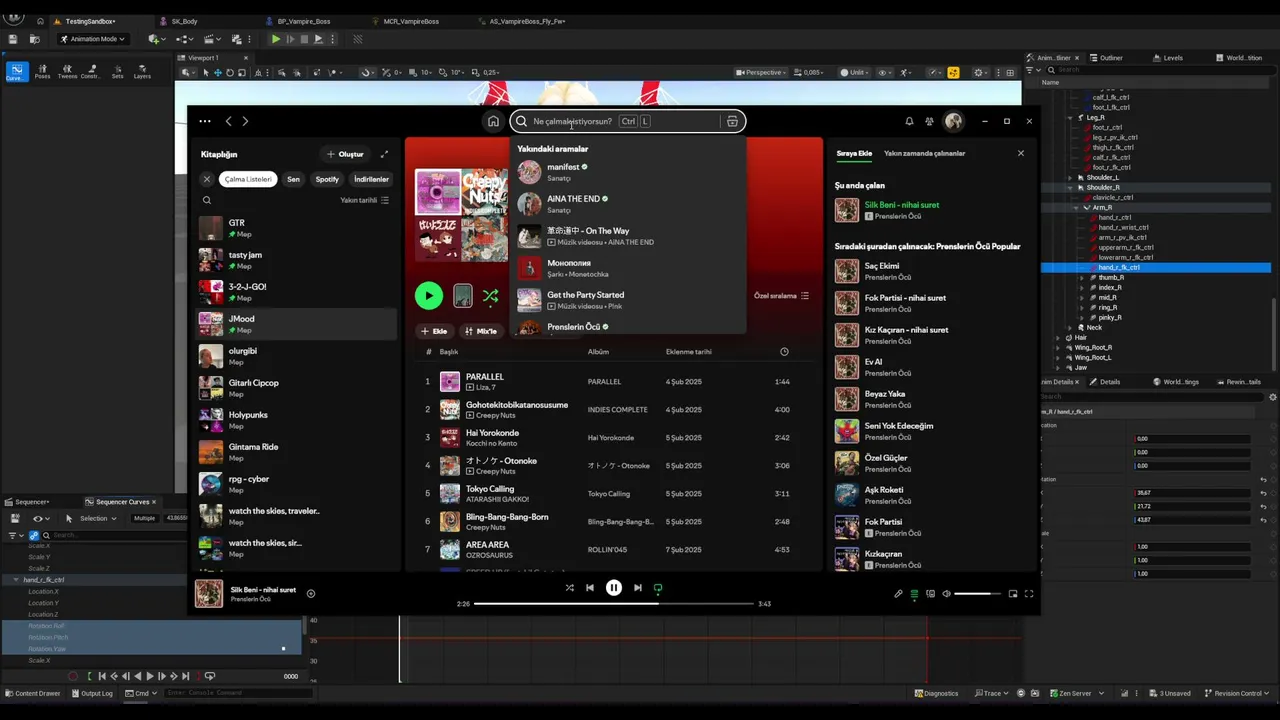Close the Spotify queue side panel

(x=1021, y=153)
